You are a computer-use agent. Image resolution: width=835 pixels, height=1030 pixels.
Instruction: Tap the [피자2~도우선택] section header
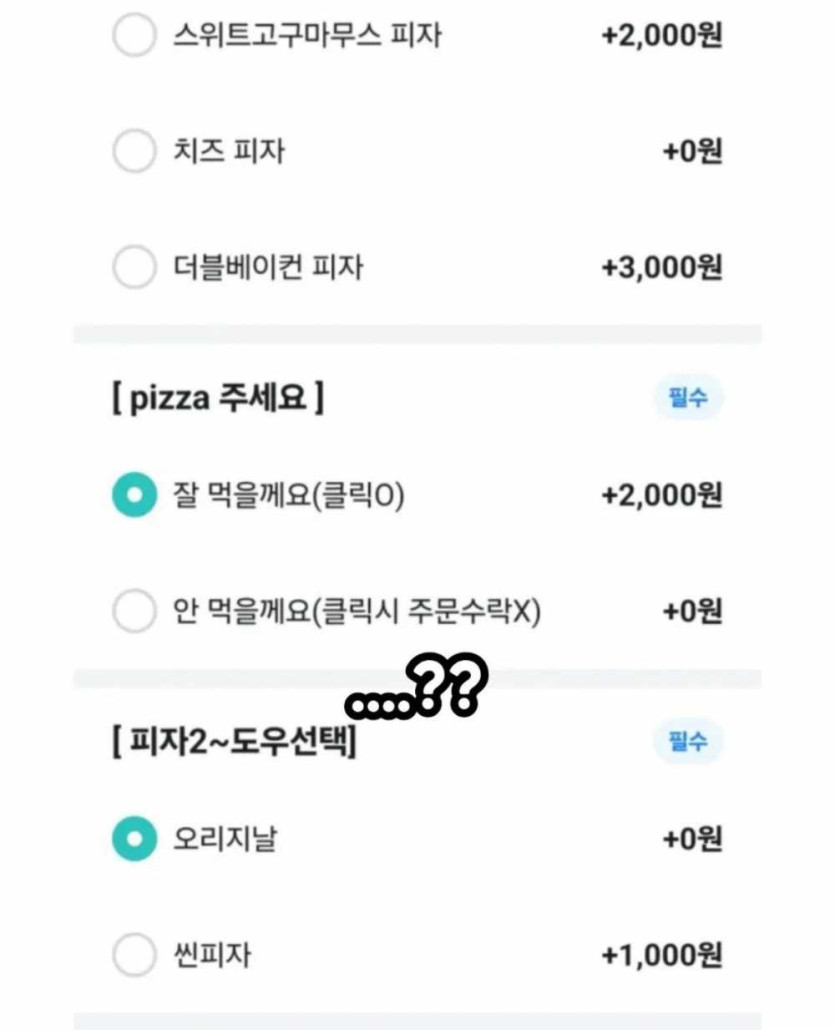click(x=235, y=742)
